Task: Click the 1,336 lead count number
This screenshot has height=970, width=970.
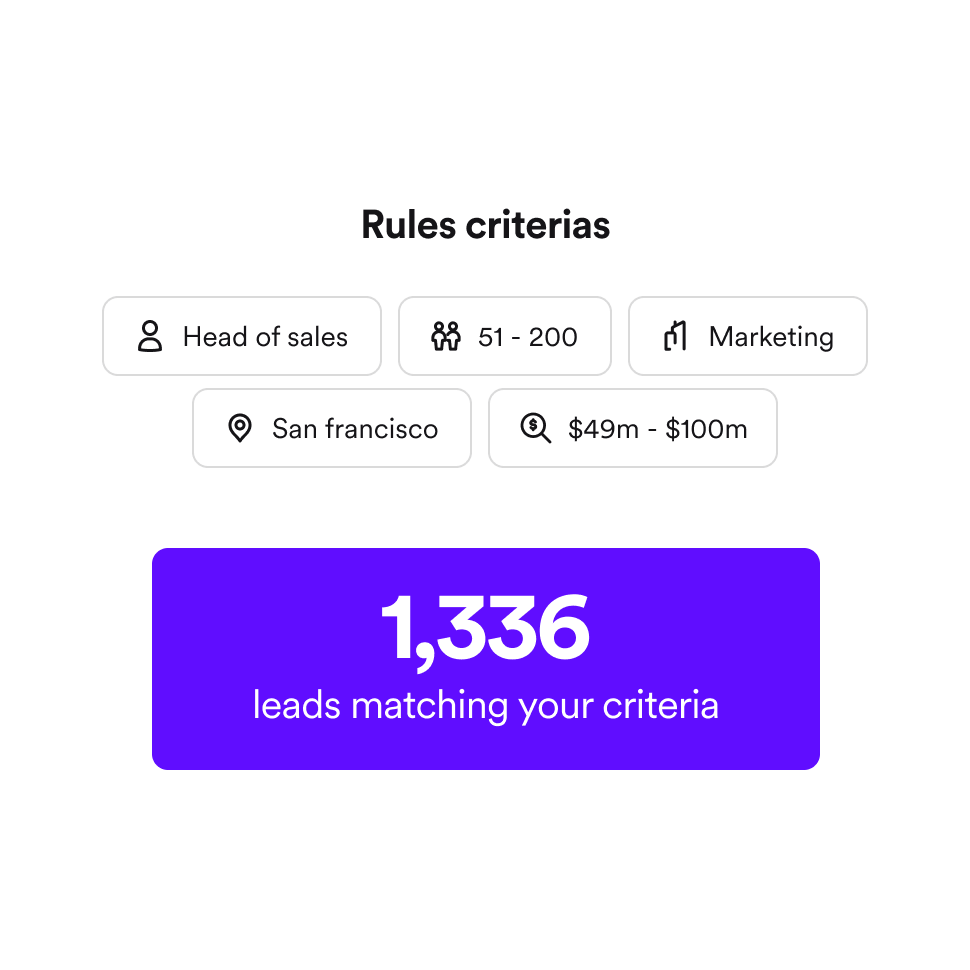Action: [x=486, y=629]
